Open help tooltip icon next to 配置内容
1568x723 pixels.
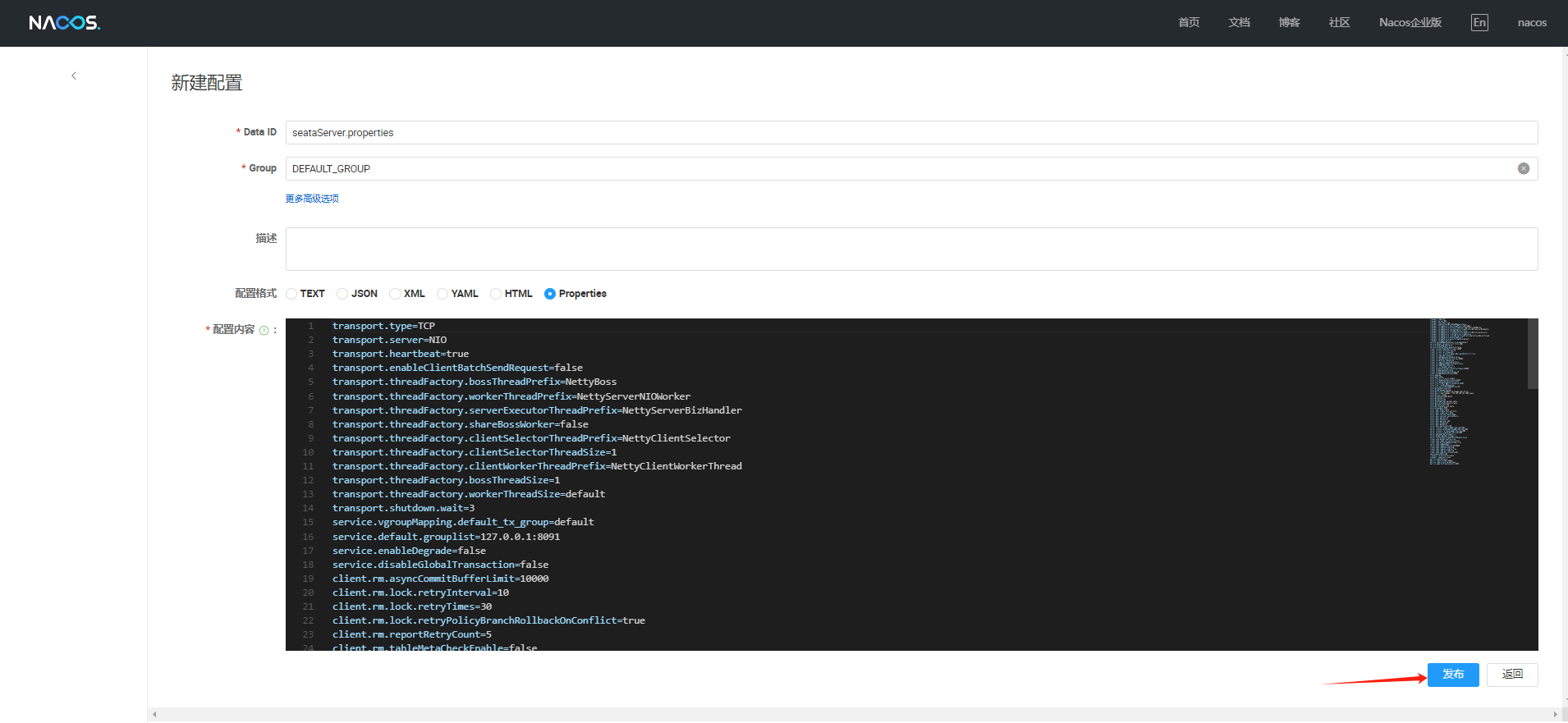(264, 330)
